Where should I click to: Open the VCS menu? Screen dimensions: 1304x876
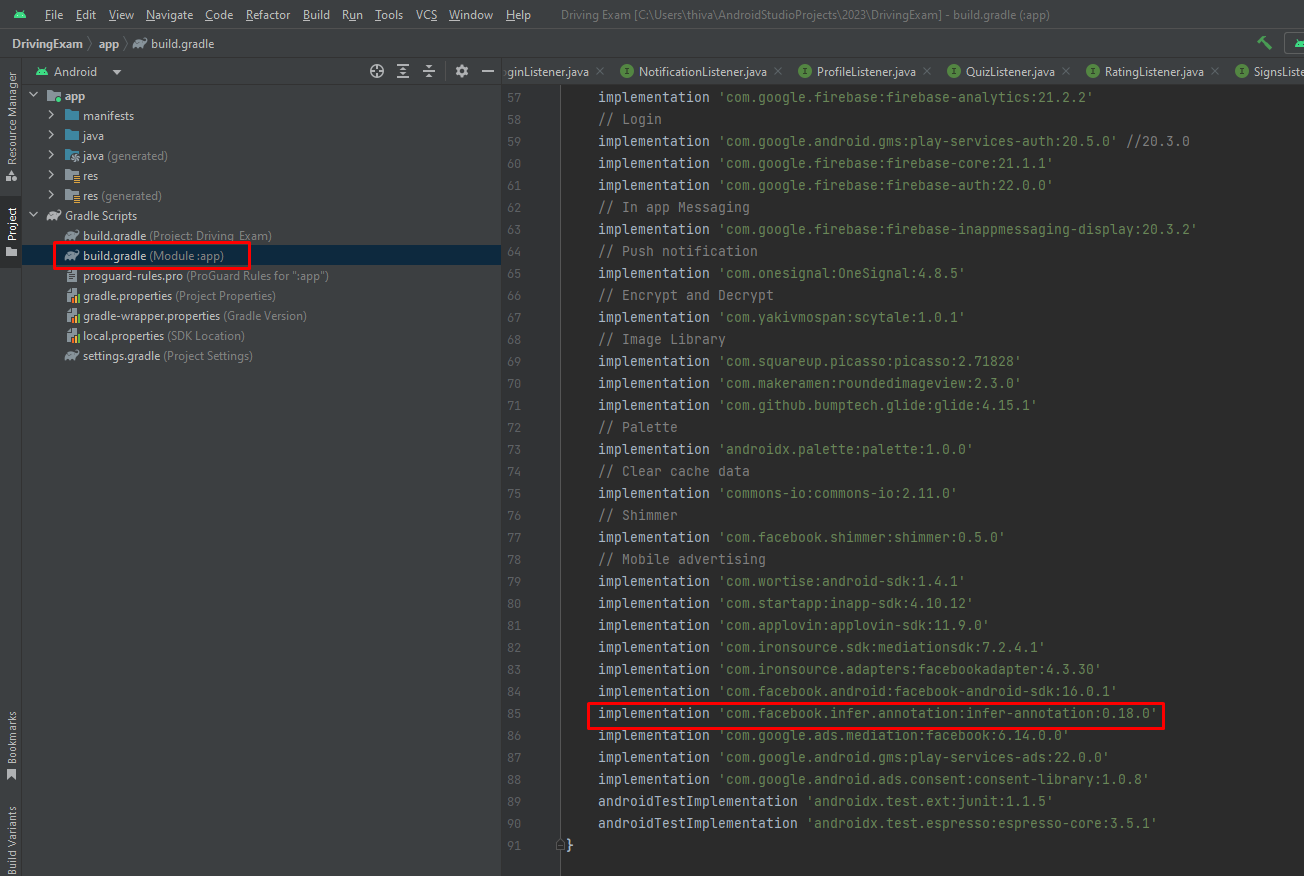[x=426, y=15]
